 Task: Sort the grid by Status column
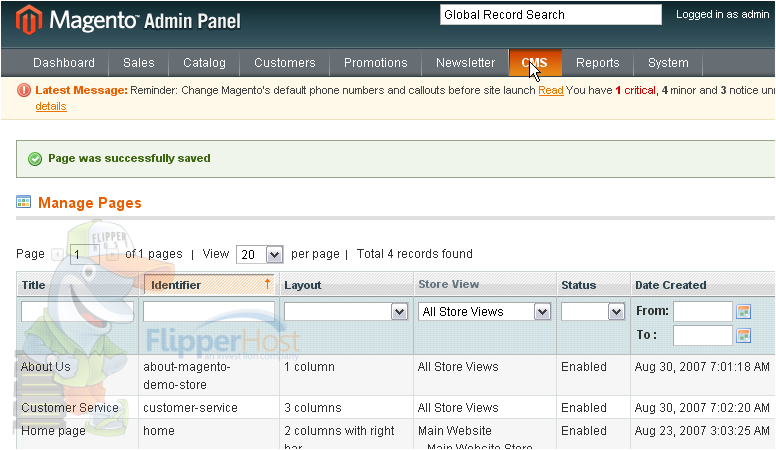(x=579, y=285)
